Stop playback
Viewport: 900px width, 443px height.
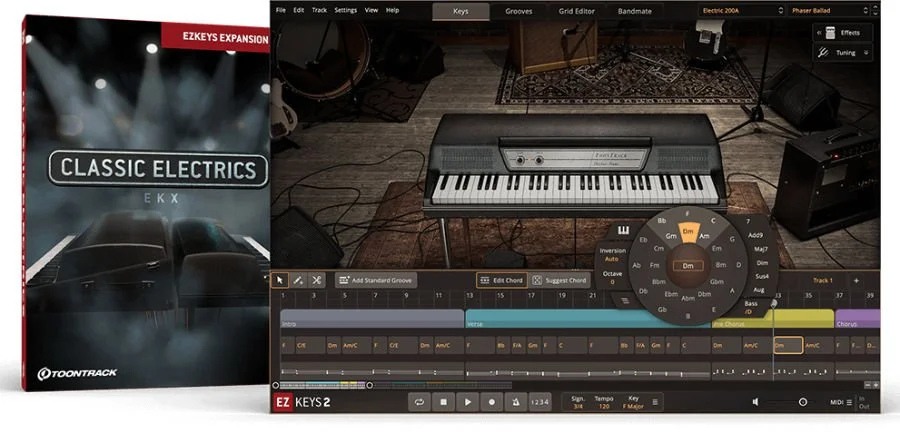point(443,402)
